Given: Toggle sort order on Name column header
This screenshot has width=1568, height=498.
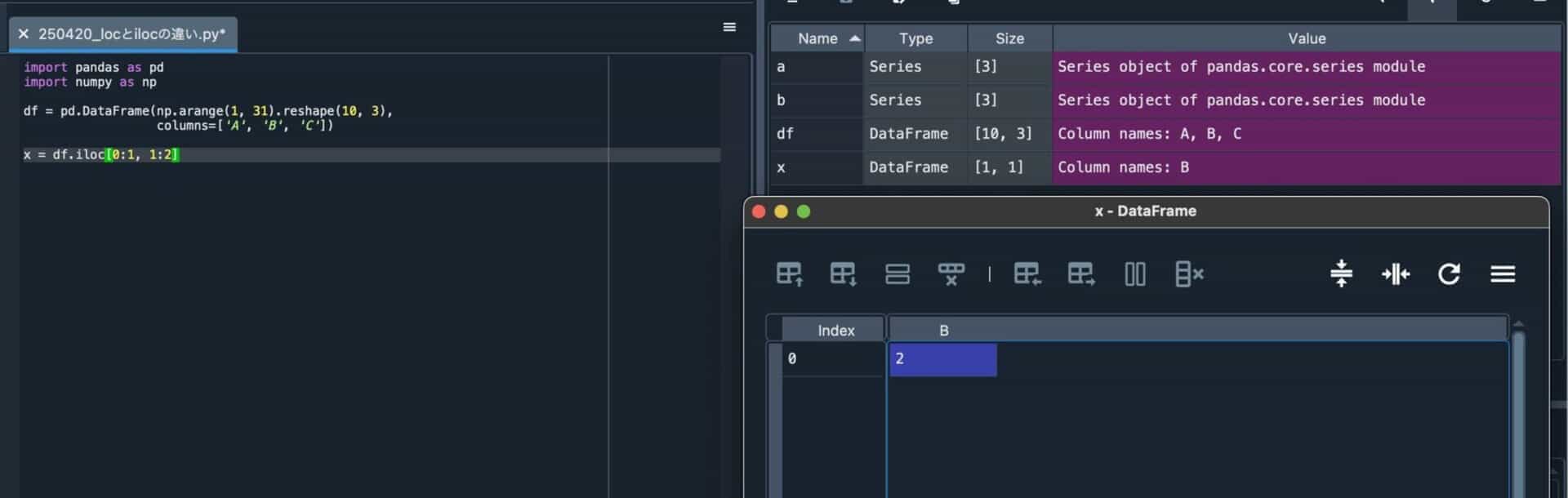Looking at the screenshot, I should pos(817,38).
